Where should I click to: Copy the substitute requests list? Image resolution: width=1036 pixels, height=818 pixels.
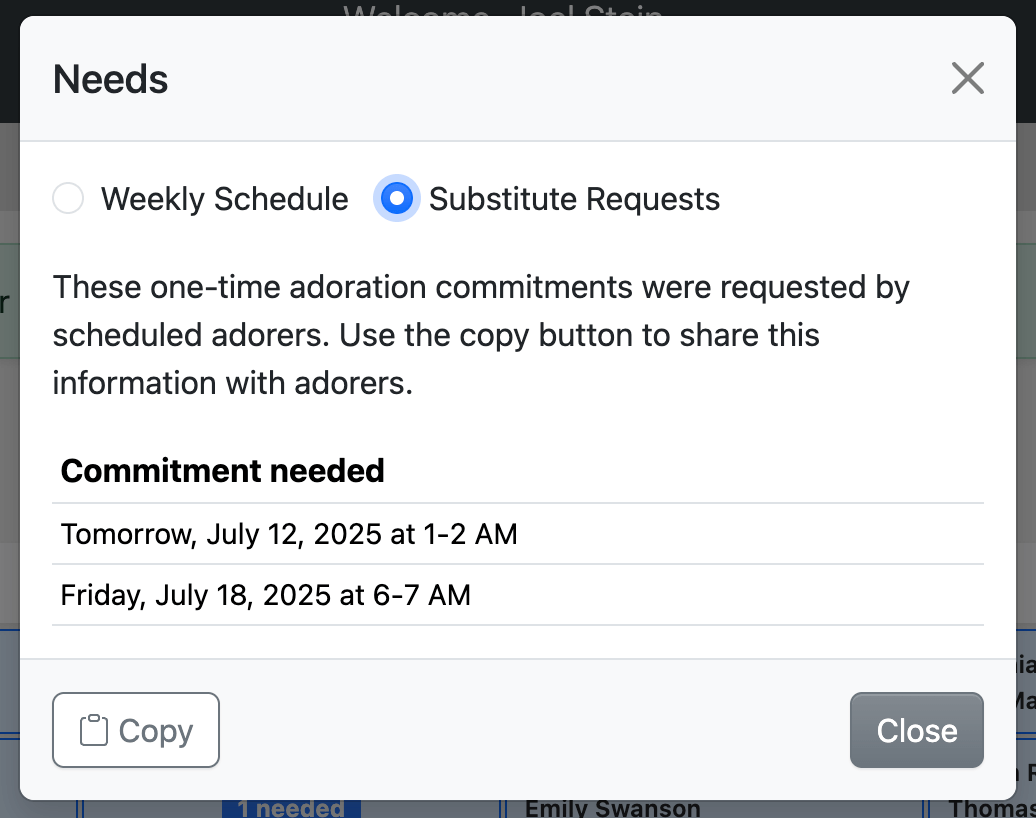(135, 730)
